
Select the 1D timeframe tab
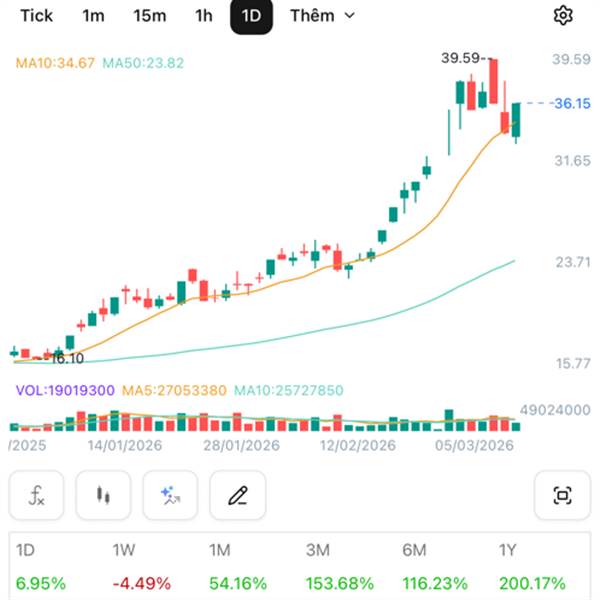click(252, 16)
